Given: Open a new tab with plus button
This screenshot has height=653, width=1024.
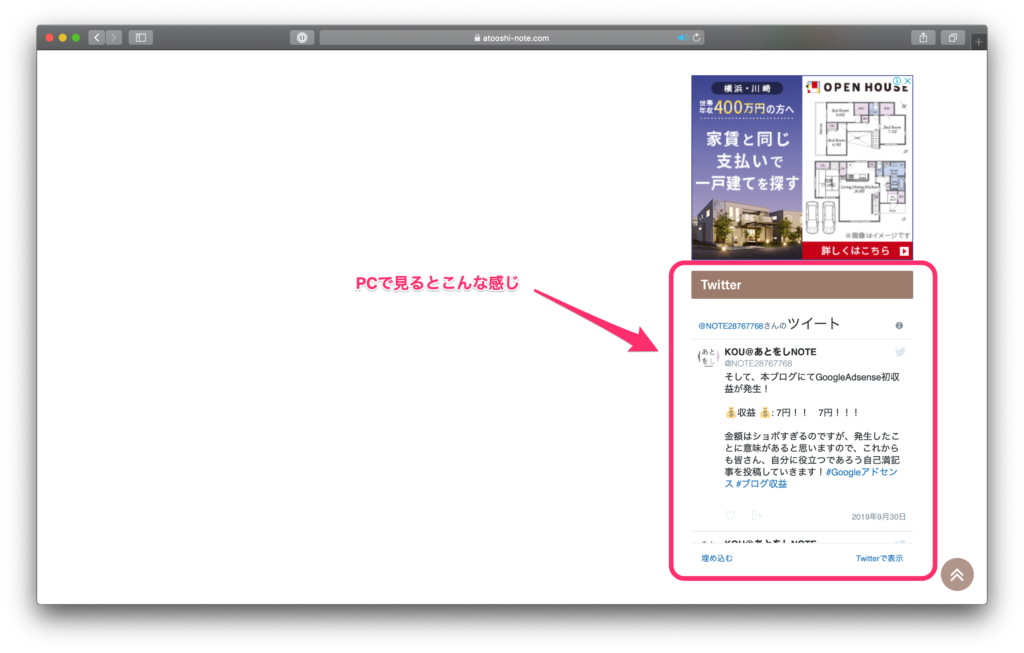Looking at the screenshot, I should [978, 41].
